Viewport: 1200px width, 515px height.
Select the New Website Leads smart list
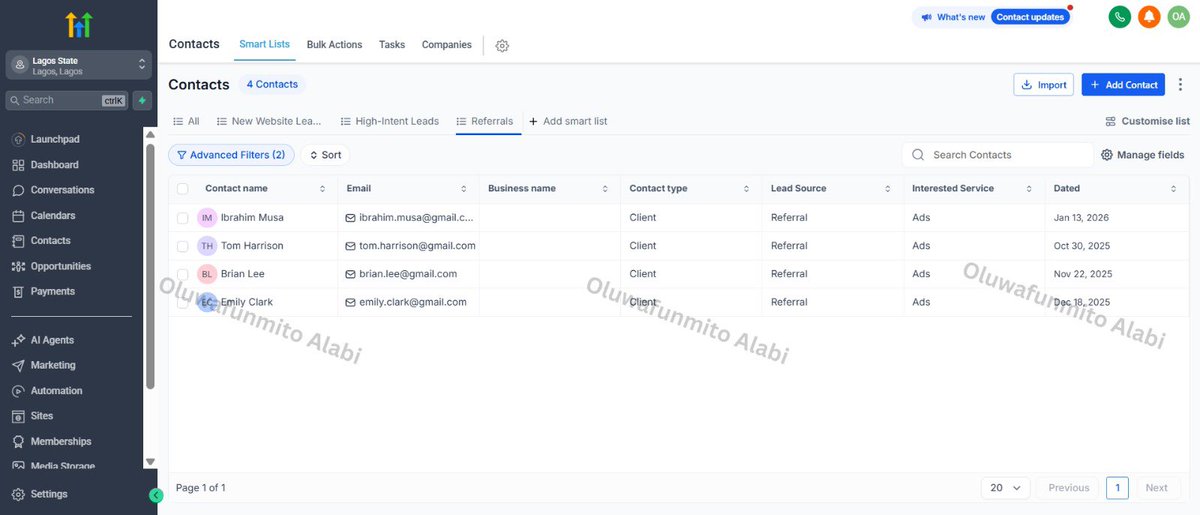pyautogui.click(x=269, y=121)
